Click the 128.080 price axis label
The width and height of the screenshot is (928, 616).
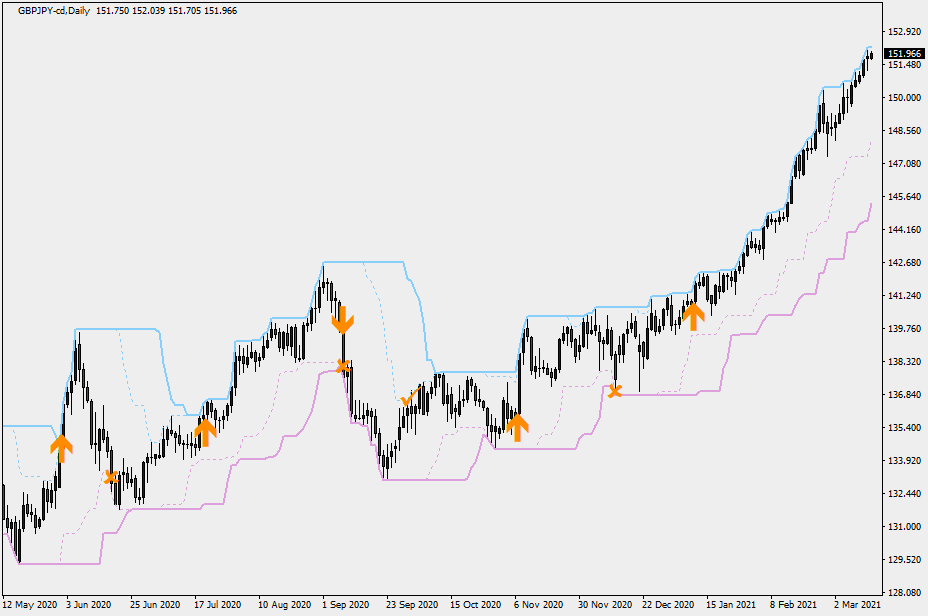coord(903,592)
